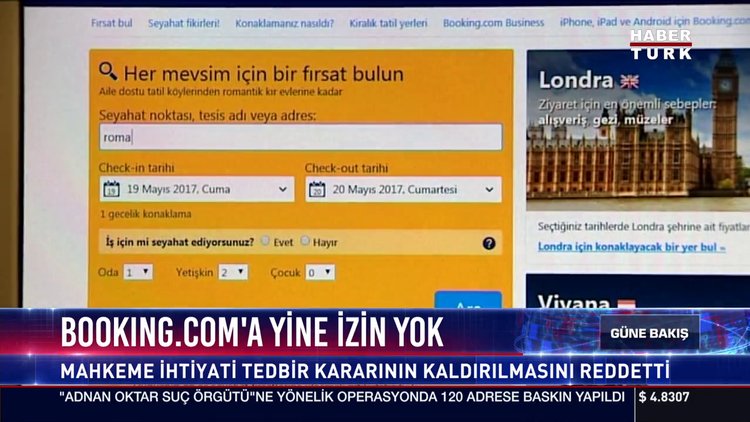The width and height of the screenshot is (750, 422).
Task: Open the Yetişkin adults dropdown
Action: (x=233, y=272)
